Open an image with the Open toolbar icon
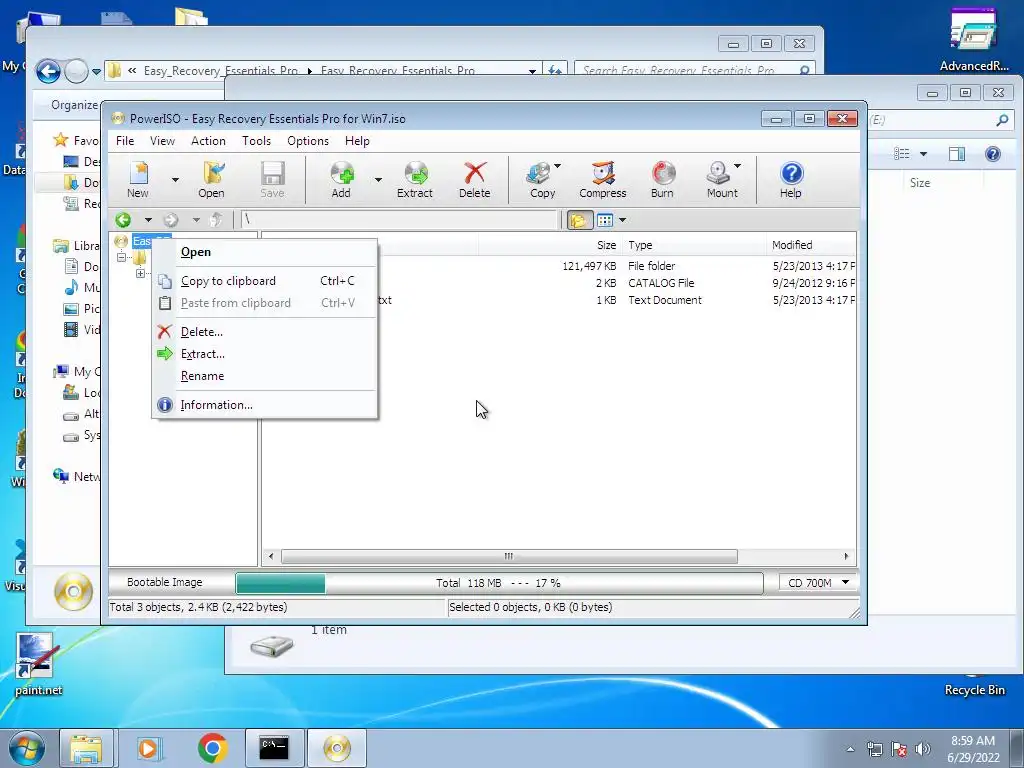This screenshot has width=1024, height=768. 212,180
